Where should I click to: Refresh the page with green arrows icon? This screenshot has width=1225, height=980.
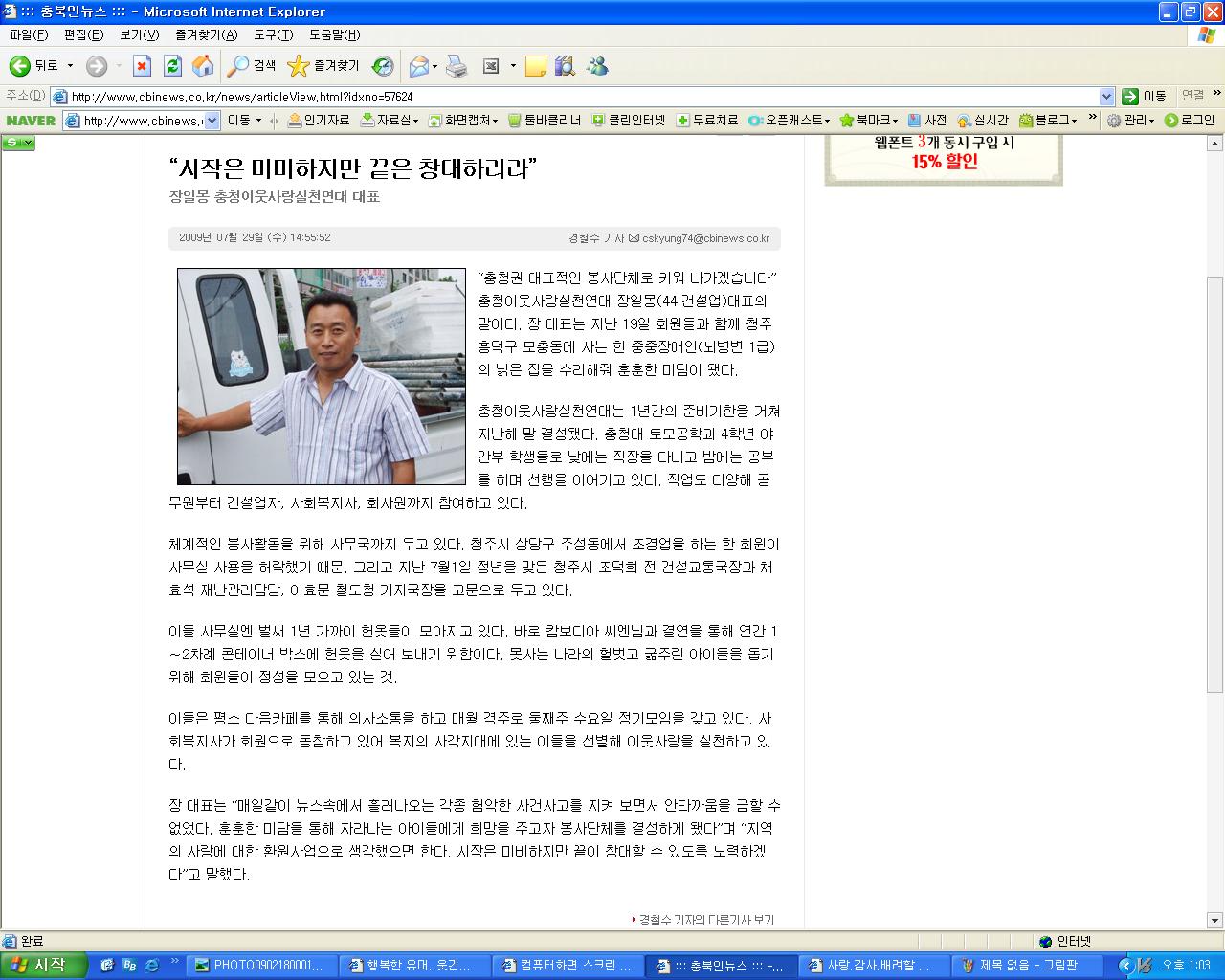[172, 66]
